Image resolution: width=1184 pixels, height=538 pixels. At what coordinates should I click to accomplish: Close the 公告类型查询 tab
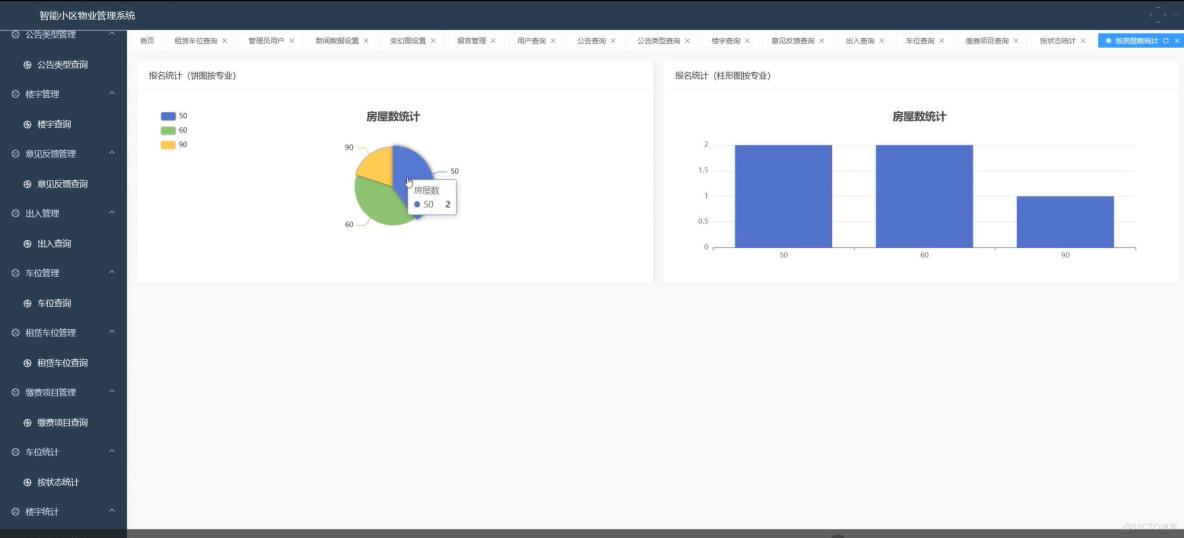(688, 41)
